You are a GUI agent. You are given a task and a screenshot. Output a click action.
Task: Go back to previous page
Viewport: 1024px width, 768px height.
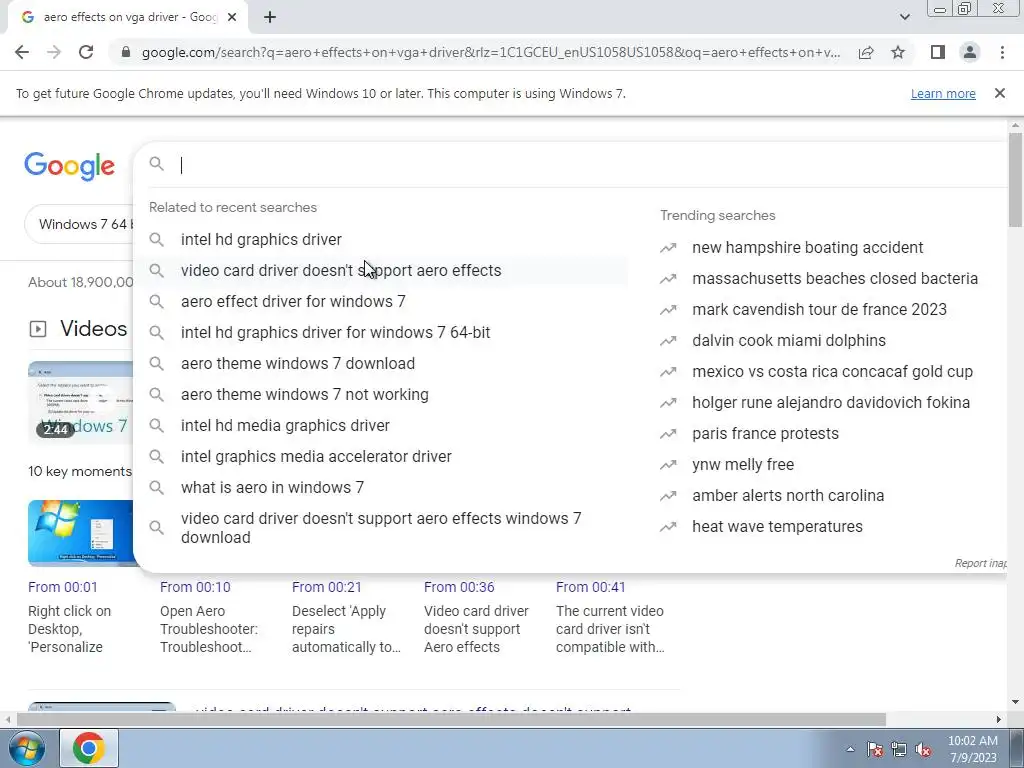pos(22,52)
